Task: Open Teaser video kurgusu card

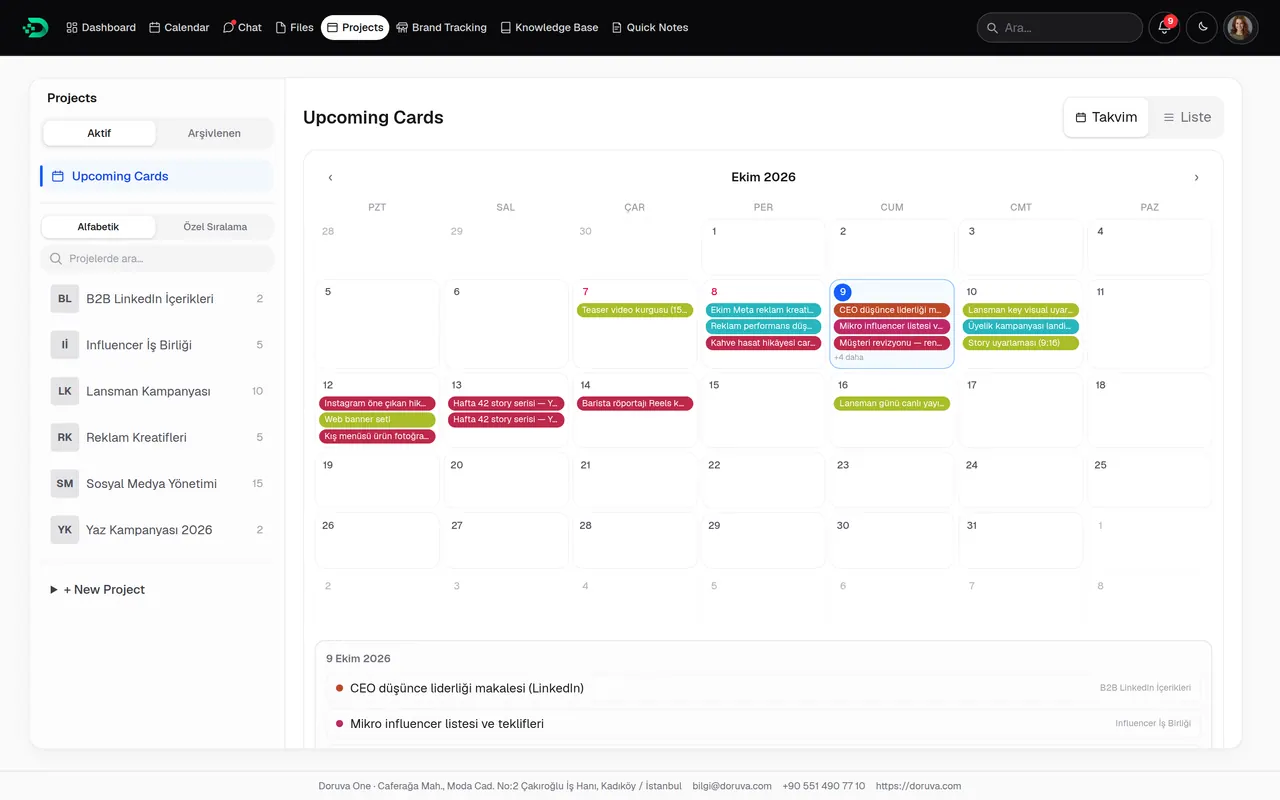Action: (635, 310)
